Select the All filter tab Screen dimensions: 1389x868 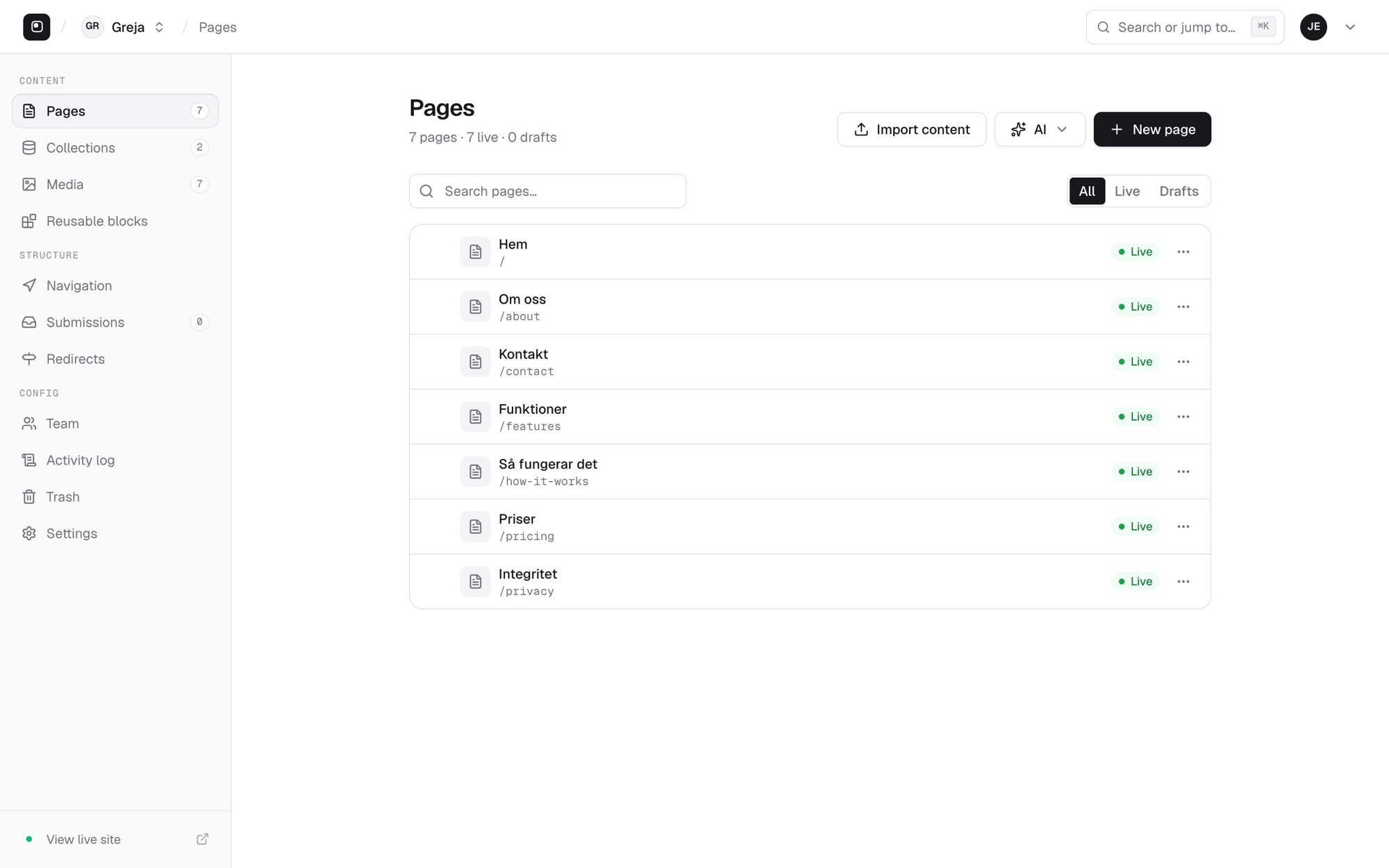point(1087,191)
